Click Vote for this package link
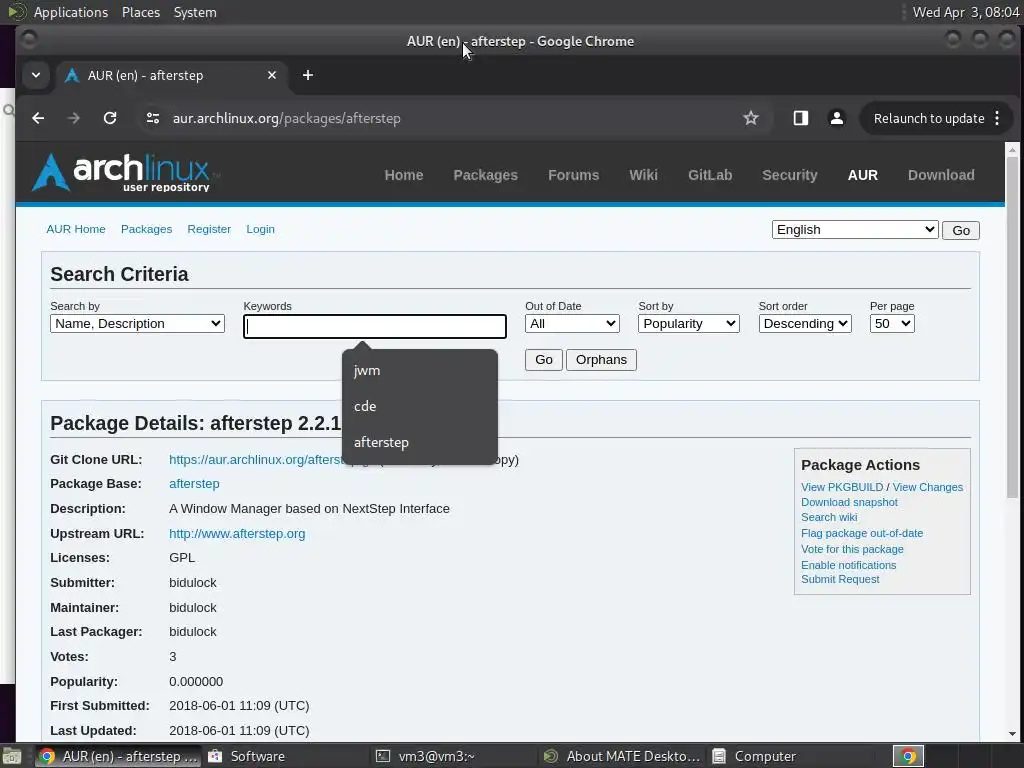The height and width of the screenshot is (768, 1024). click(852, 549)
